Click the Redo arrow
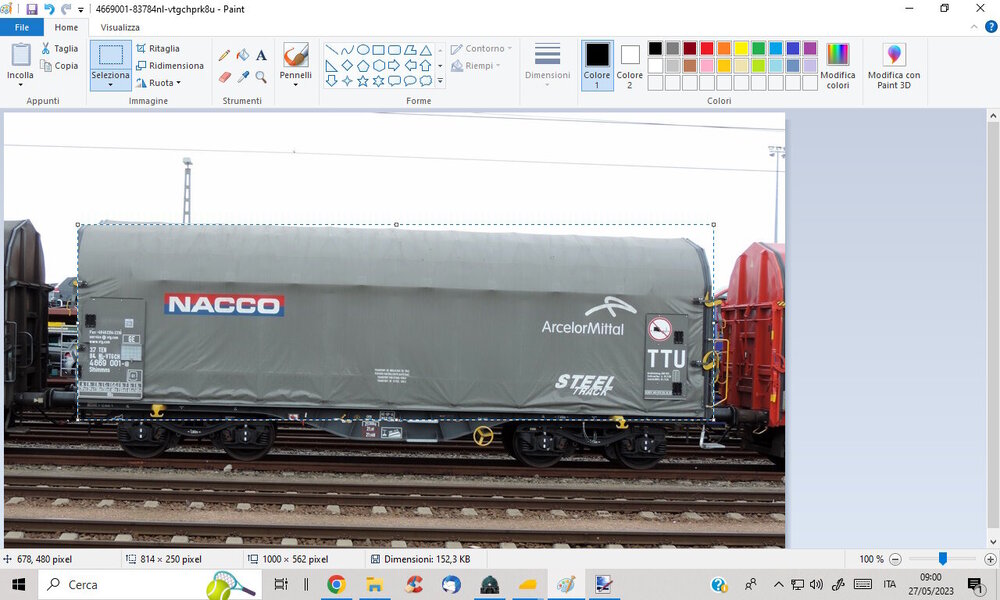 [x=66, y=9]
